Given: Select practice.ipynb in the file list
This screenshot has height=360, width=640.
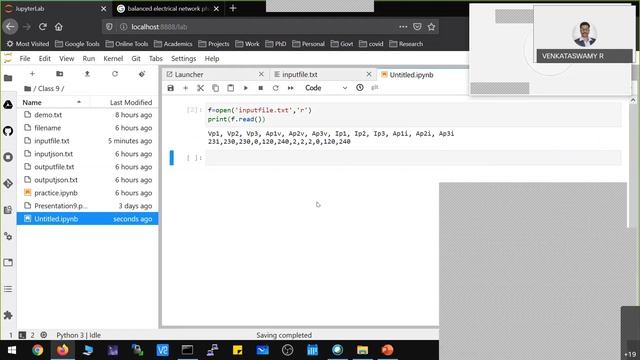Looking at the screenshot, I should 87,193.
